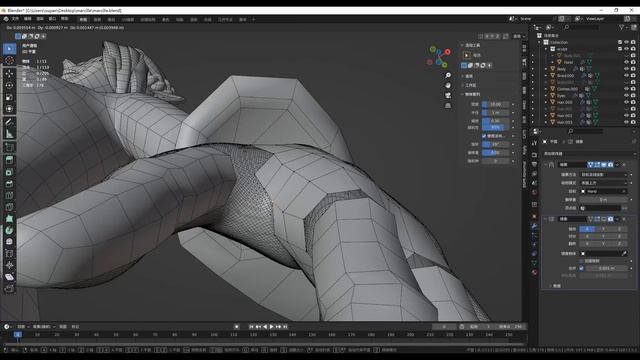Switch to the UV Editing workspace tab
This screenshot has height=360, width=640.
pyautogui.click(x=127, y=20)
